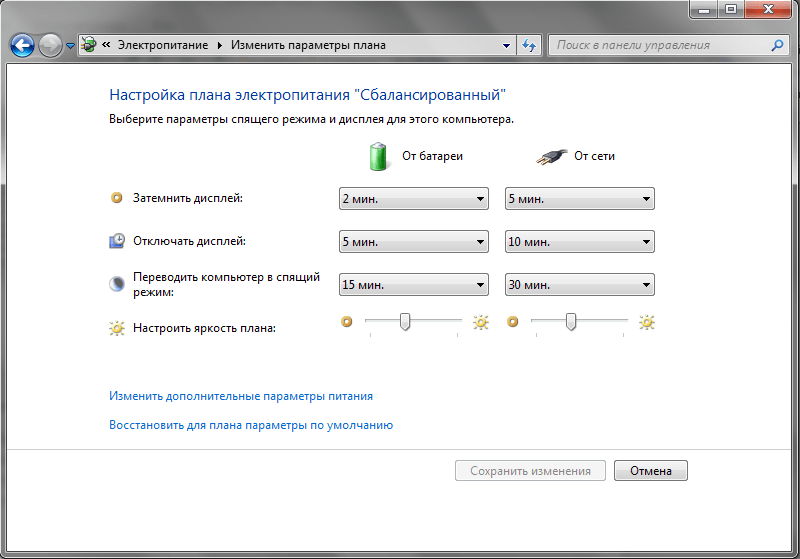
Task: Open battery 'Отключать дисплей' dropdown showing 5 мин.
Action: point(414,242)
